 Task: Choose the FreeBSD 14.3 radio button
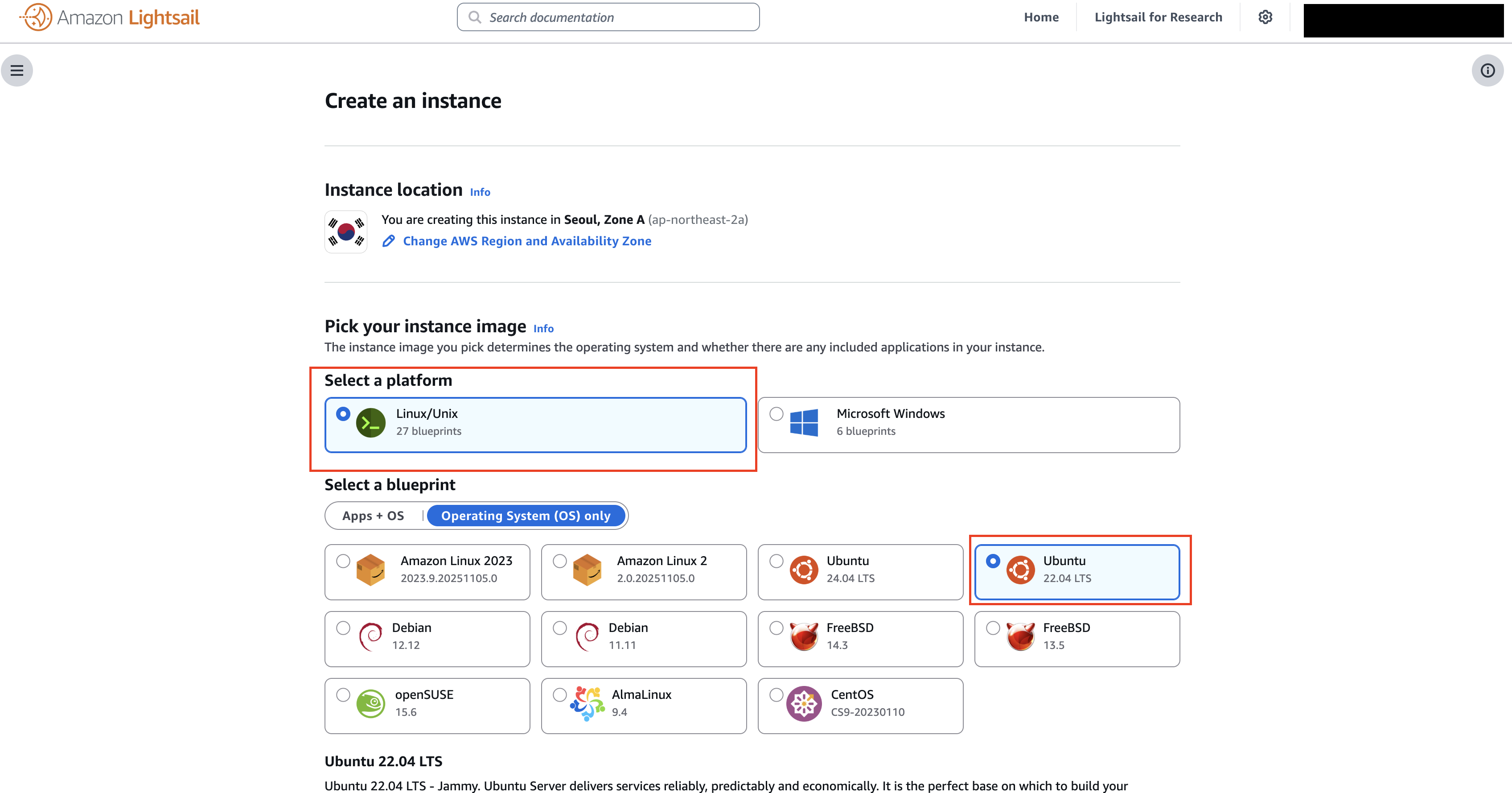point(777,628)
